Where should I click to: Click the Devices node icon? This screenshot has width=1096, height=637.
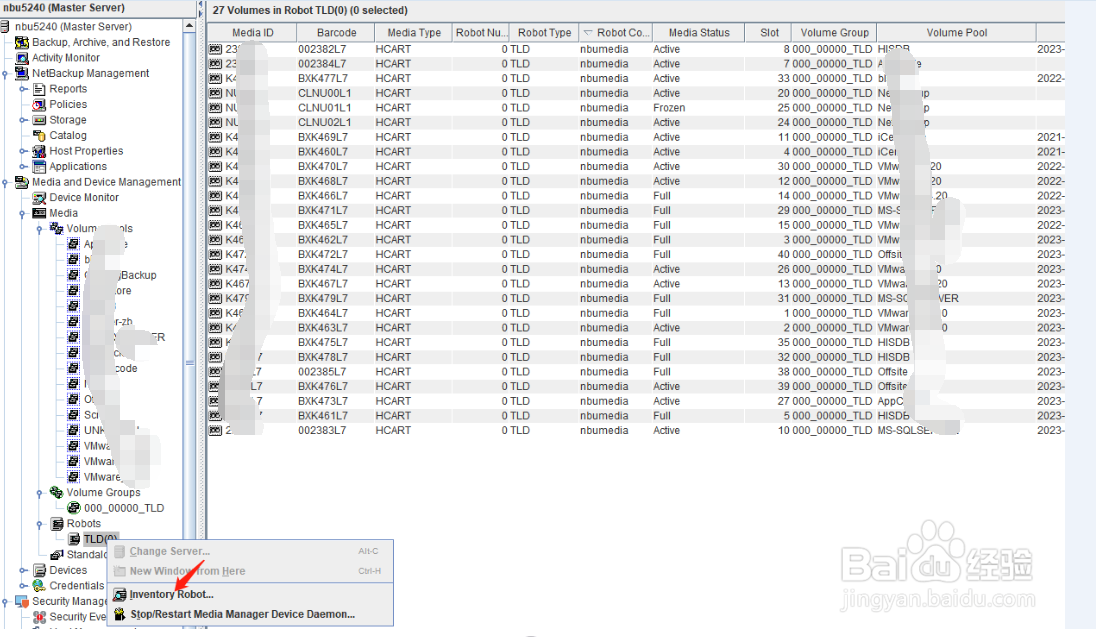click(39, 571)
